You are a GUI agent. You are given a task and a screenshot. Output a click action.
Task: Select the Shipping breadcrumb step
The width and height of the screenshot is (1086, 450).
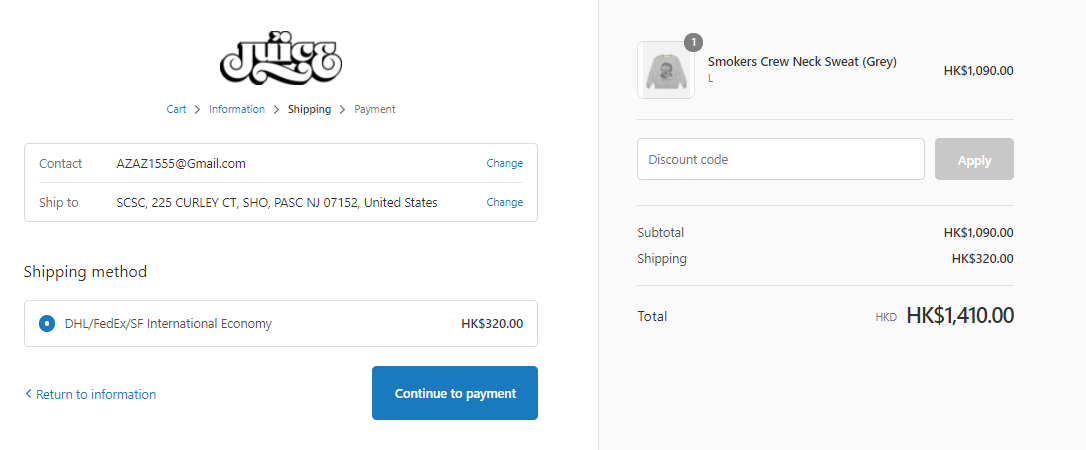coord(310,109)
